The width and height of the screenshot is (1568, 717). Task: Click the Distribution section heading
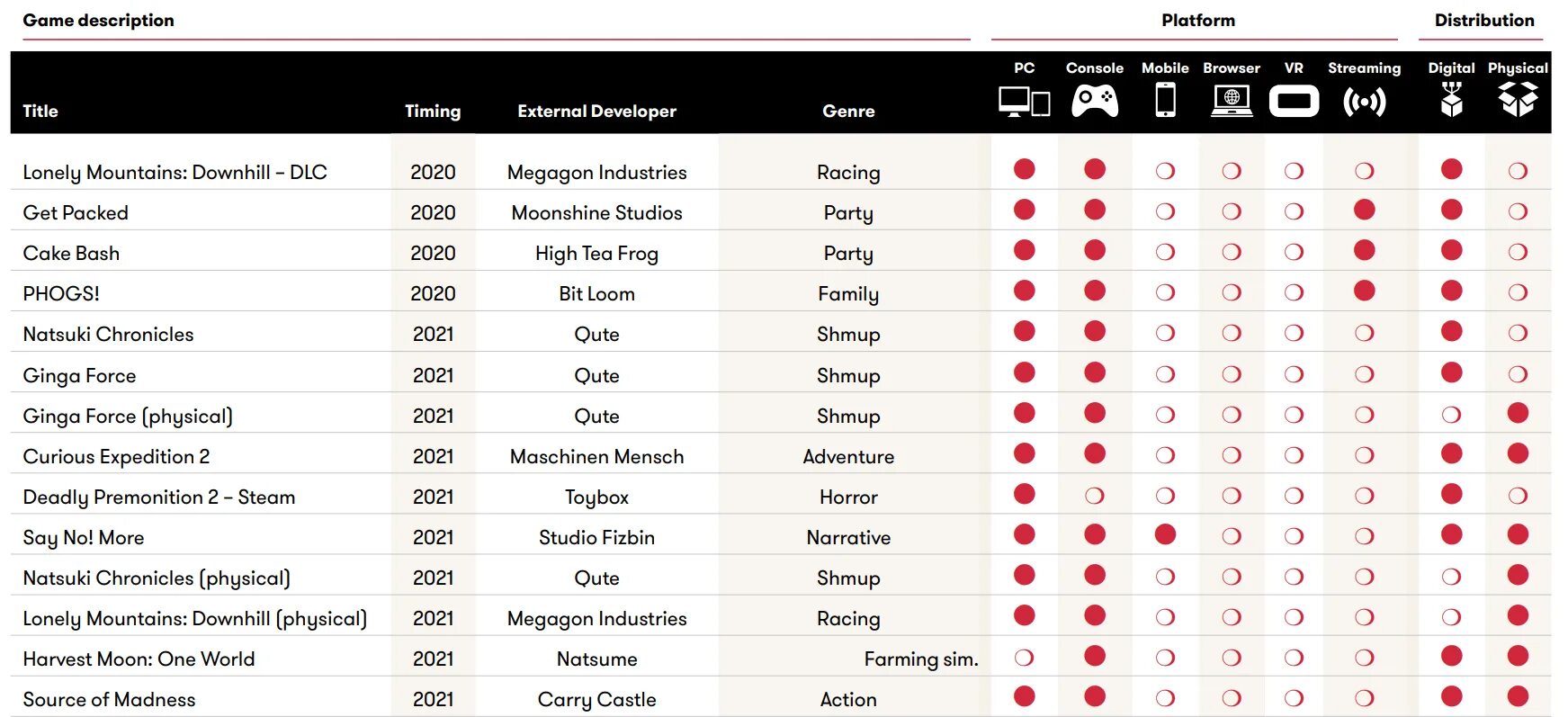coord(1483,21)
